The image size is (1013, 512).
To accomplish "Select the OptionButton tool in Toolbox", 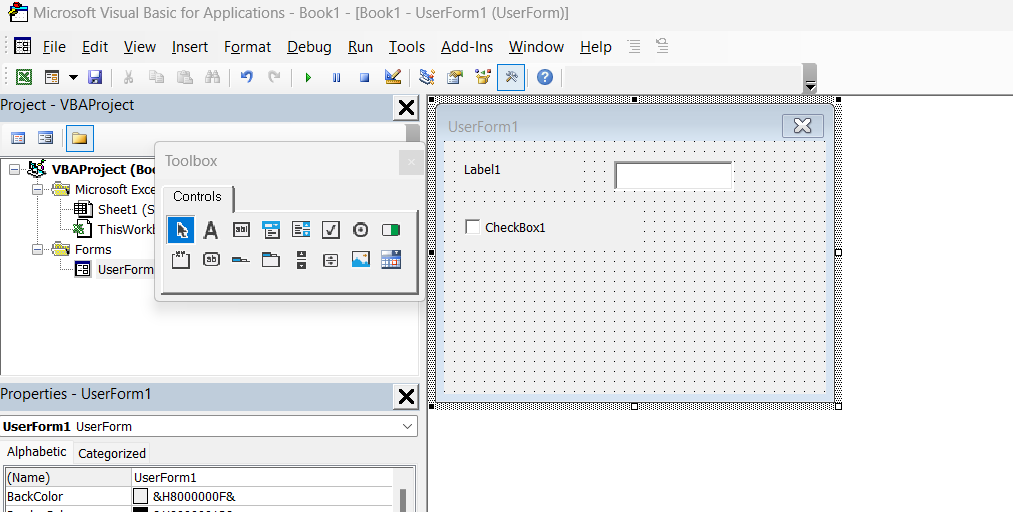I will 360,230.
